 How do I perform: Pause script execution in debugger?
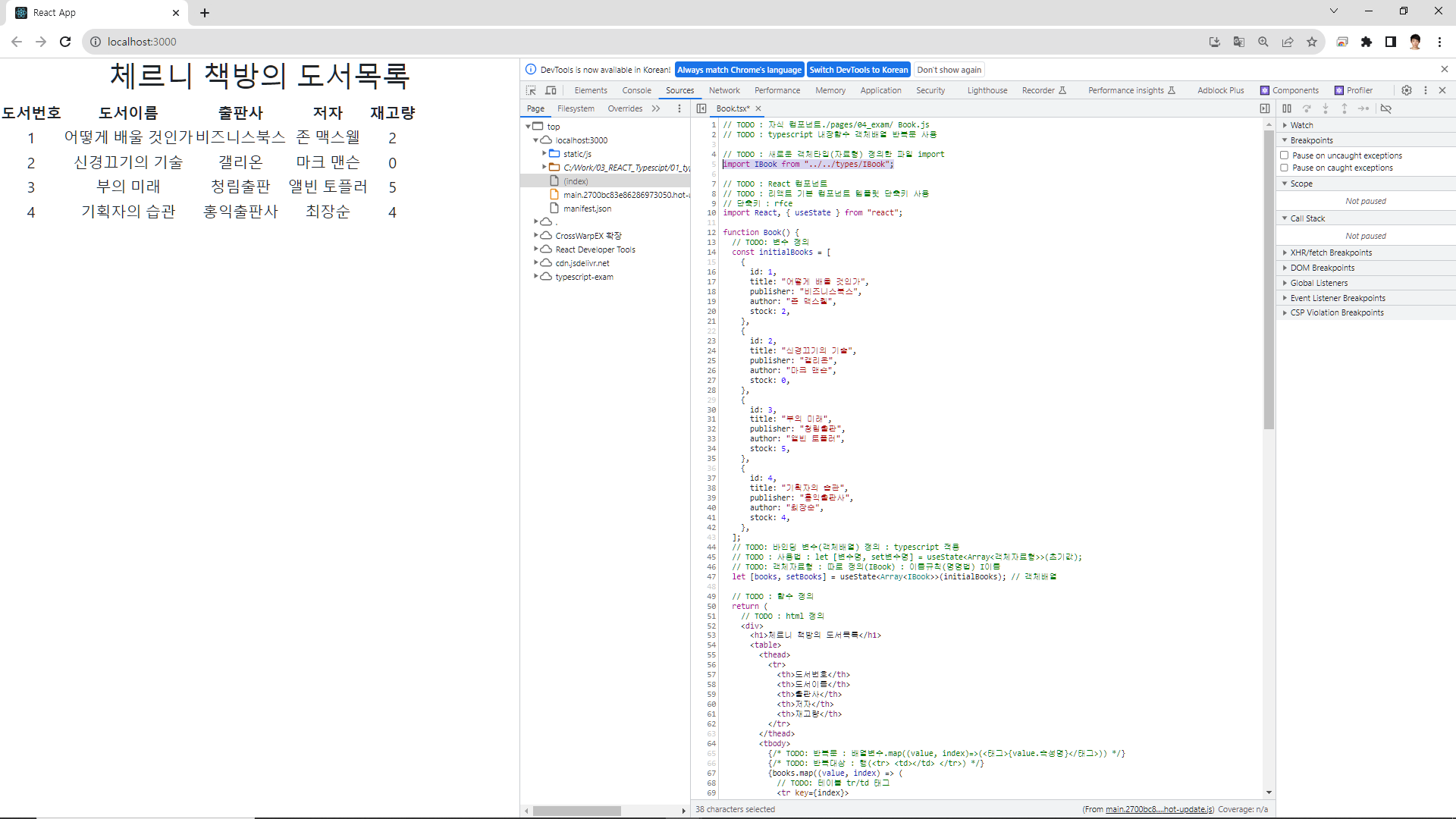tap(1287, 108)
